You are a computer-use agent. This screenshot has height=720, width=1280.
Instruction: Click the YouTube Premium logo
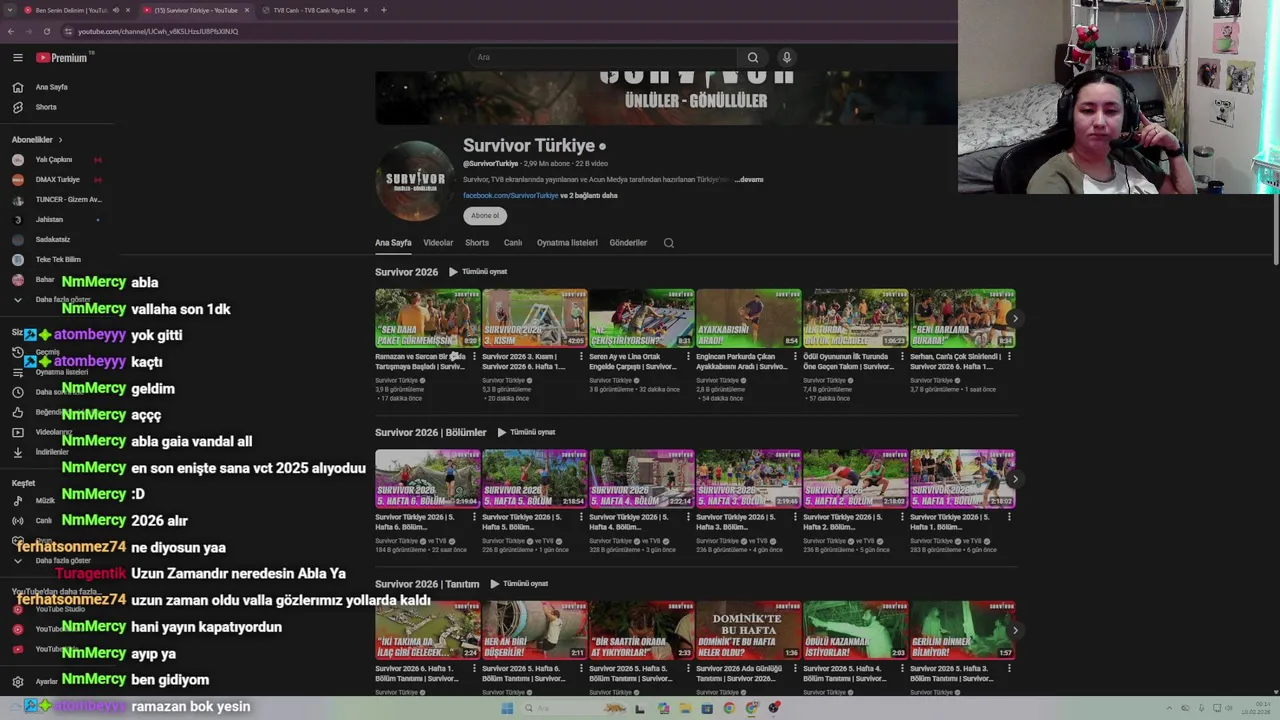[x=62, y=58]
